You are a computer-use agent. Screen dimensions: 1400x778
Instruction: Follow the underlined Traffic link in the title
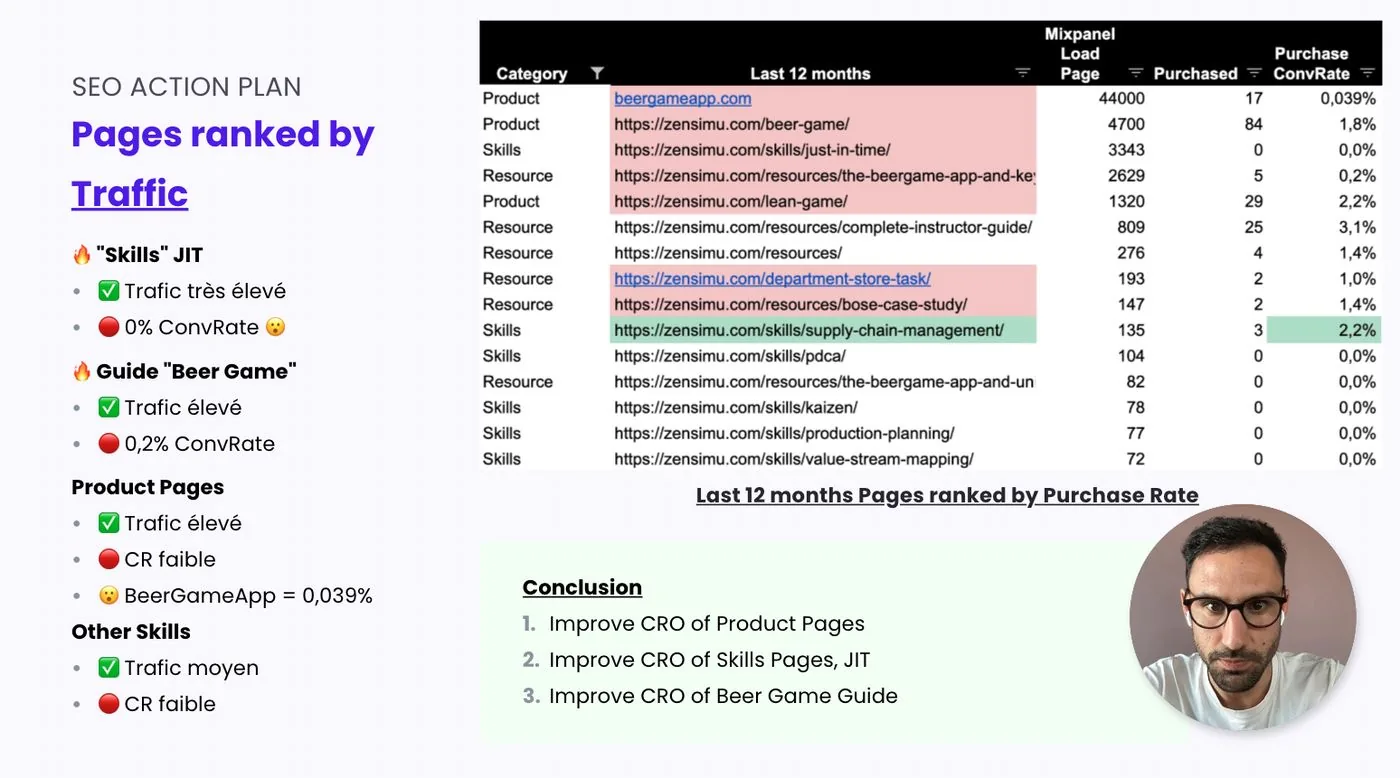(130, 193)
